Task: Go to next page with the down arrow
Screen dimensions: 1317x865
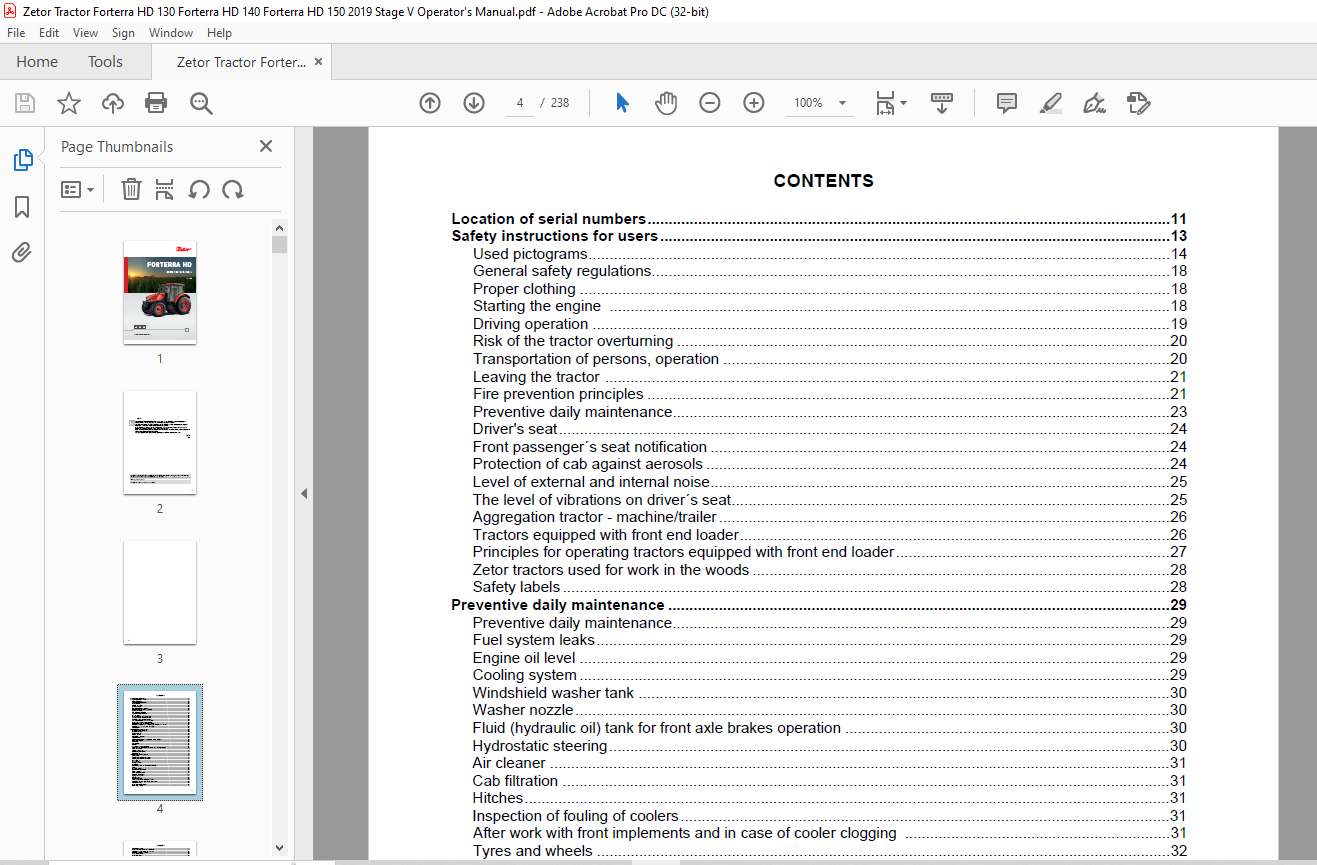Action: [x=474, y=103]
